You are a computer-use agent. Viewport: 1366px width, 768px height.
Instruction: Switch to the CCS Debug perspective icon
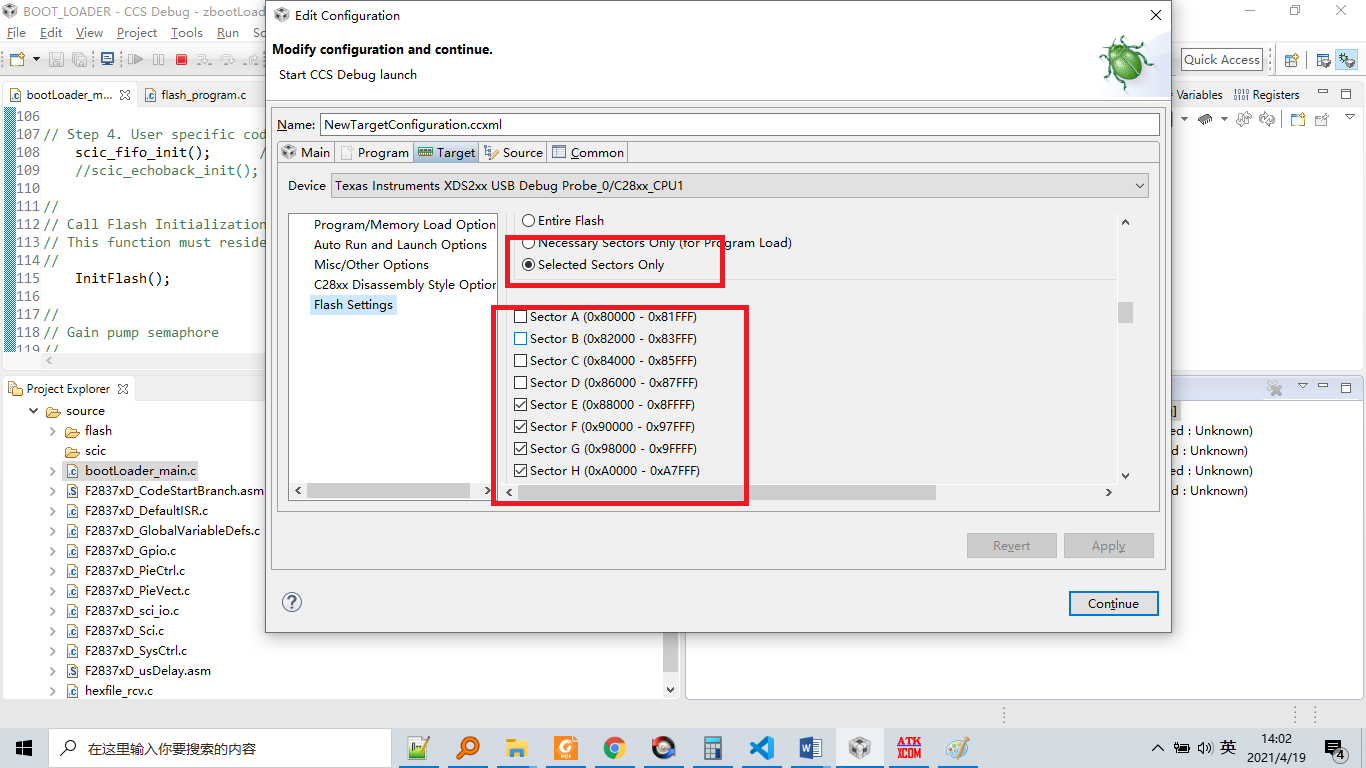point(1346,61)
